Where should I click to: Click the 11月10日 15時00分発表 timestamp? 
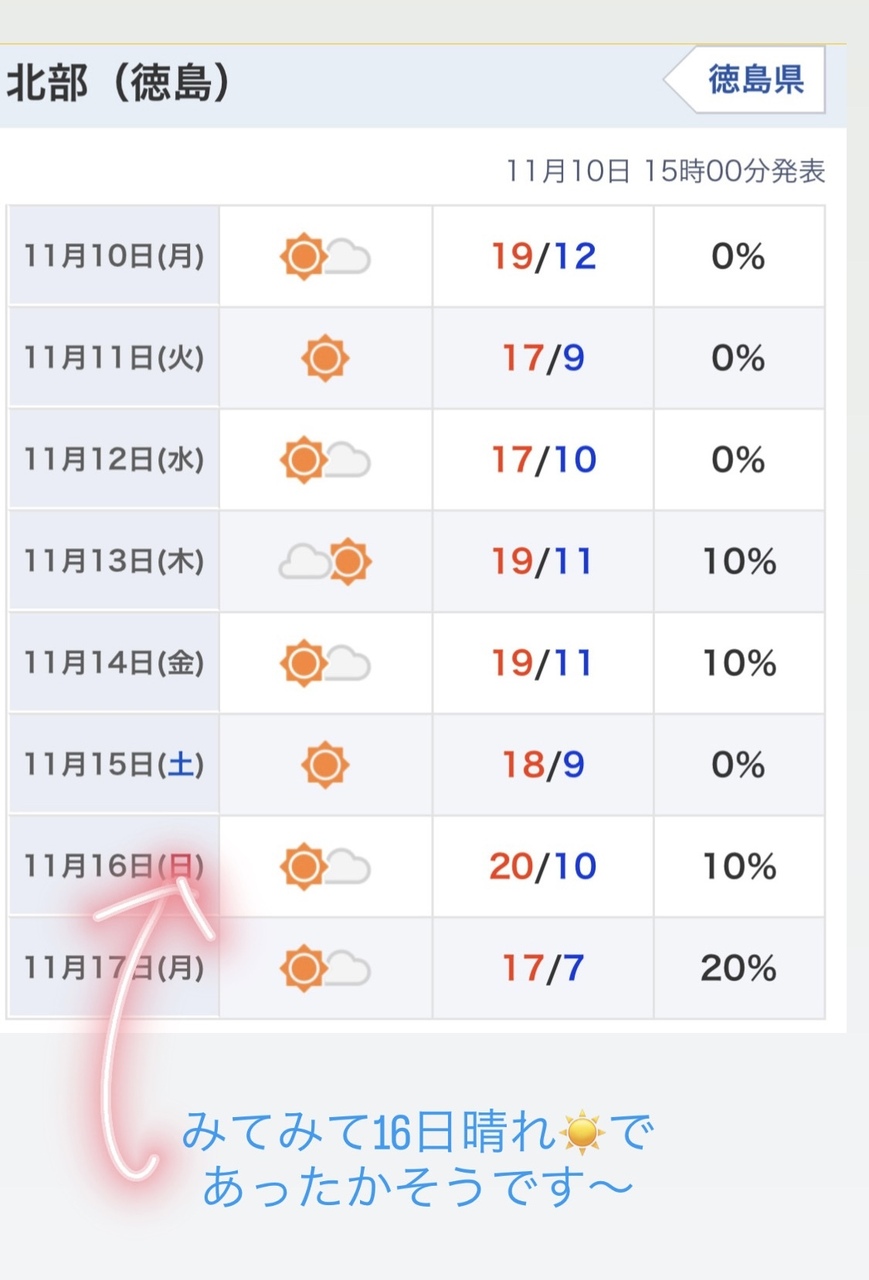tap(665, 172)
